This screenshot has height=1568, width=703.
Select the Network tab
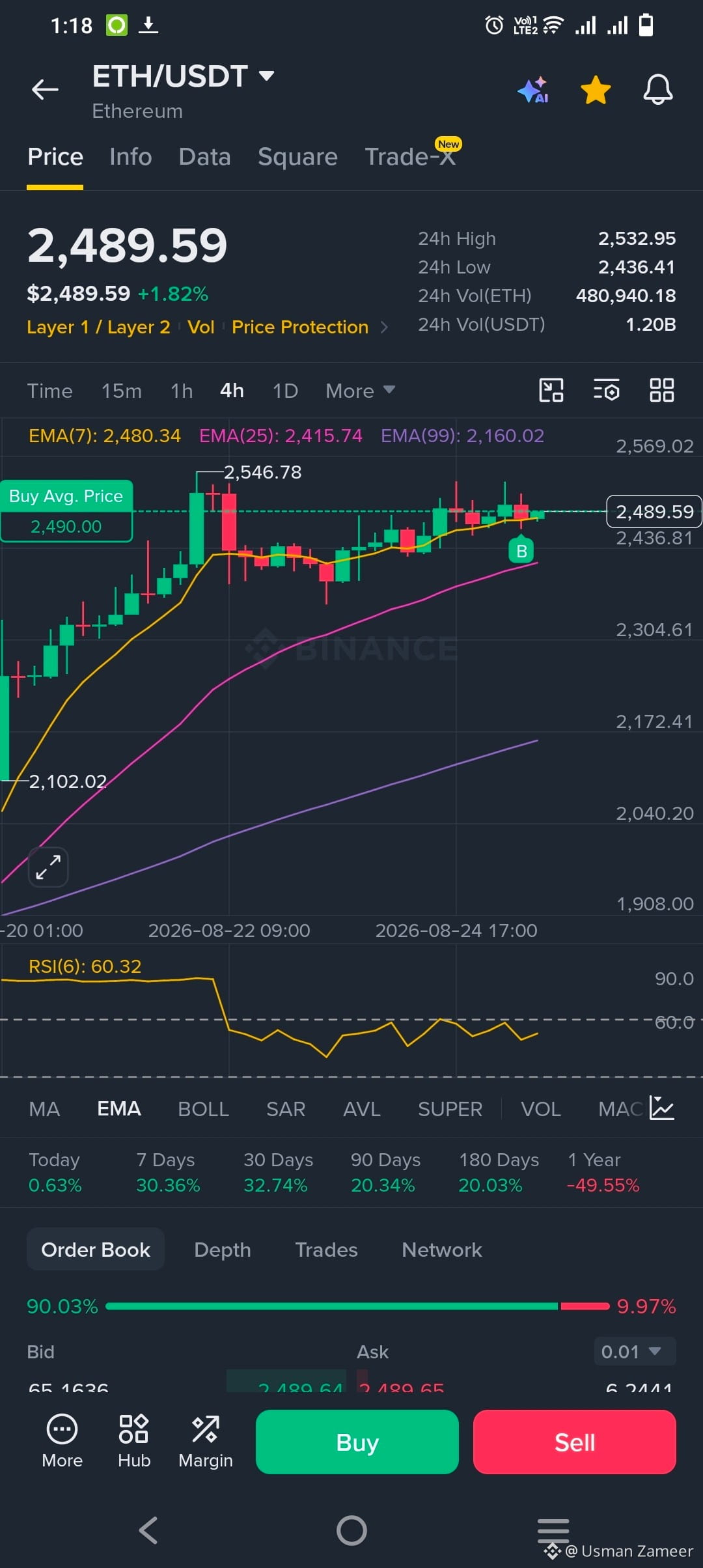(x=442, y=1250)
